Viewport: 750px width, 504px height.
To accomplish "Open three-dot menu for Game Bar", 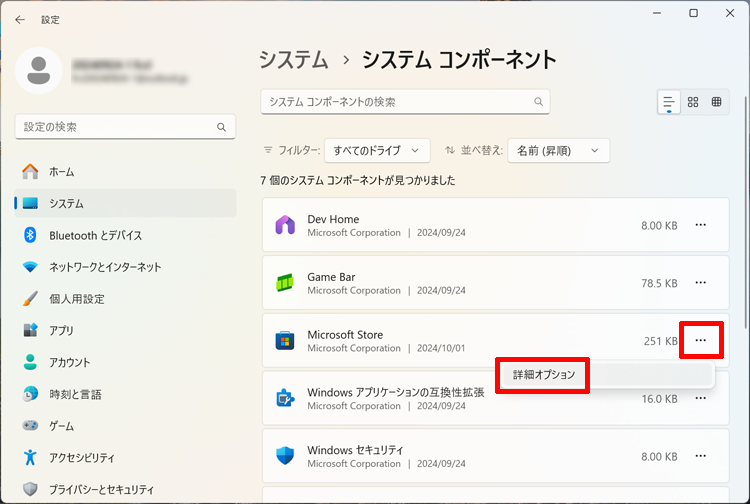I will [x=700, y=283].
